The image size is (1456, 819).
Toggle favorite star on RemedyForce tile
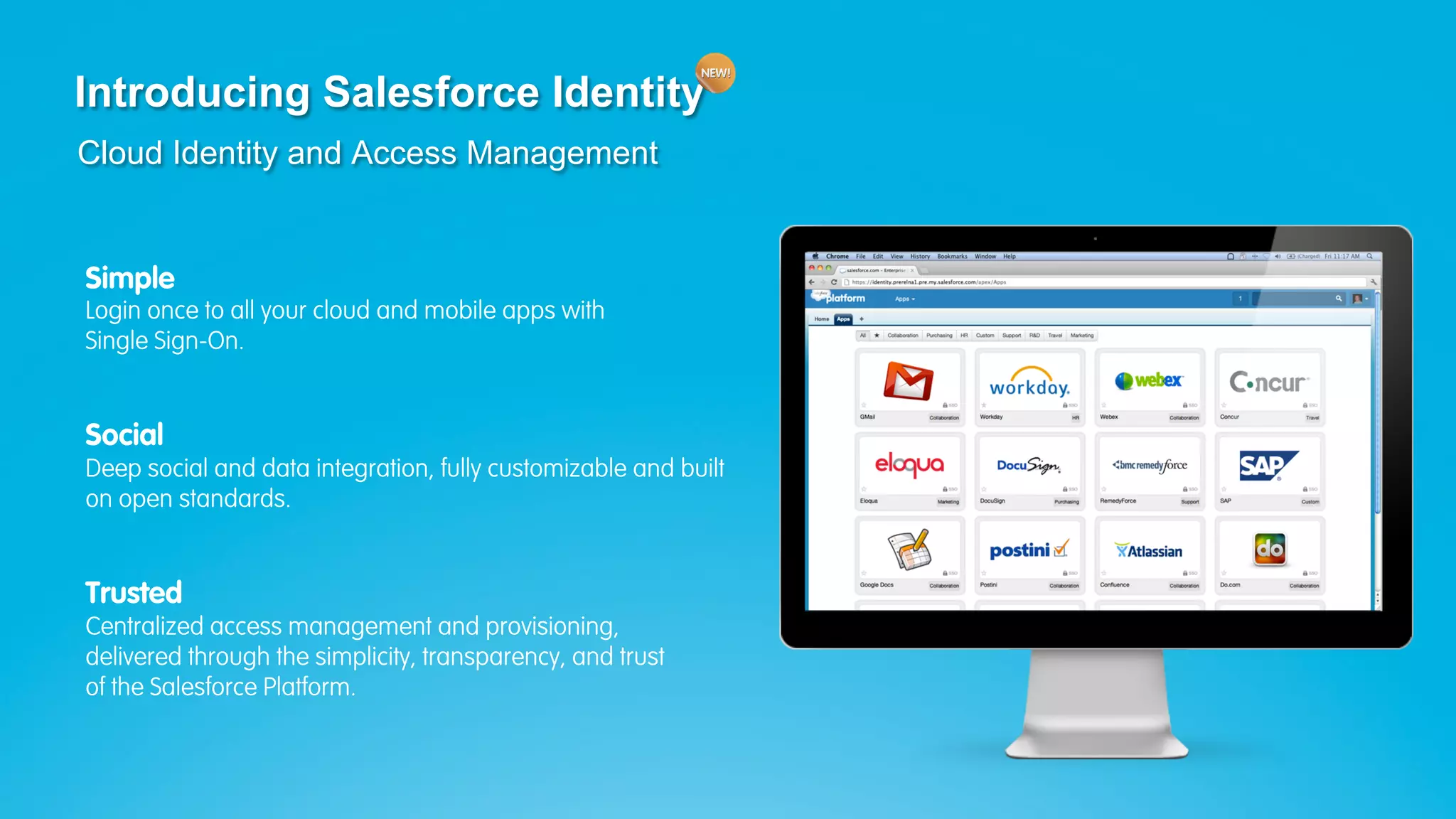coord(1104,489)
